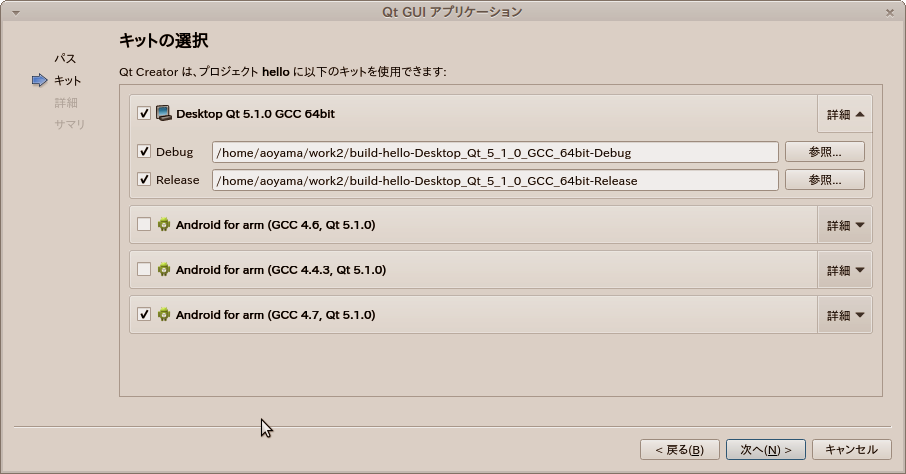The height and width of the screenshot is (474, 906).
Task: Click Android icon beside GCC 4.6 kit
Action: (x=164, y=224)
